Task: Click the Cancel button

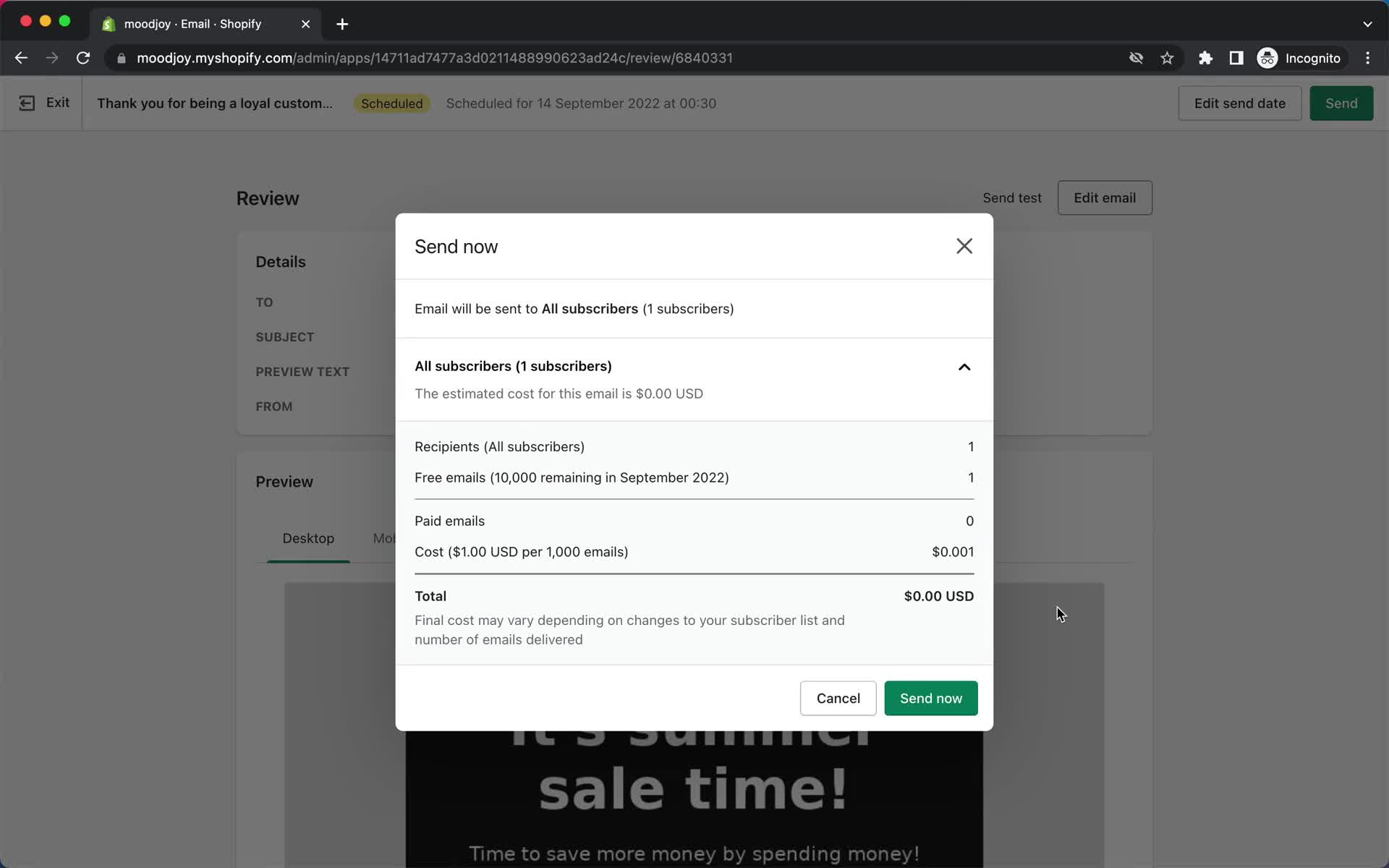Action: (838, 698)
